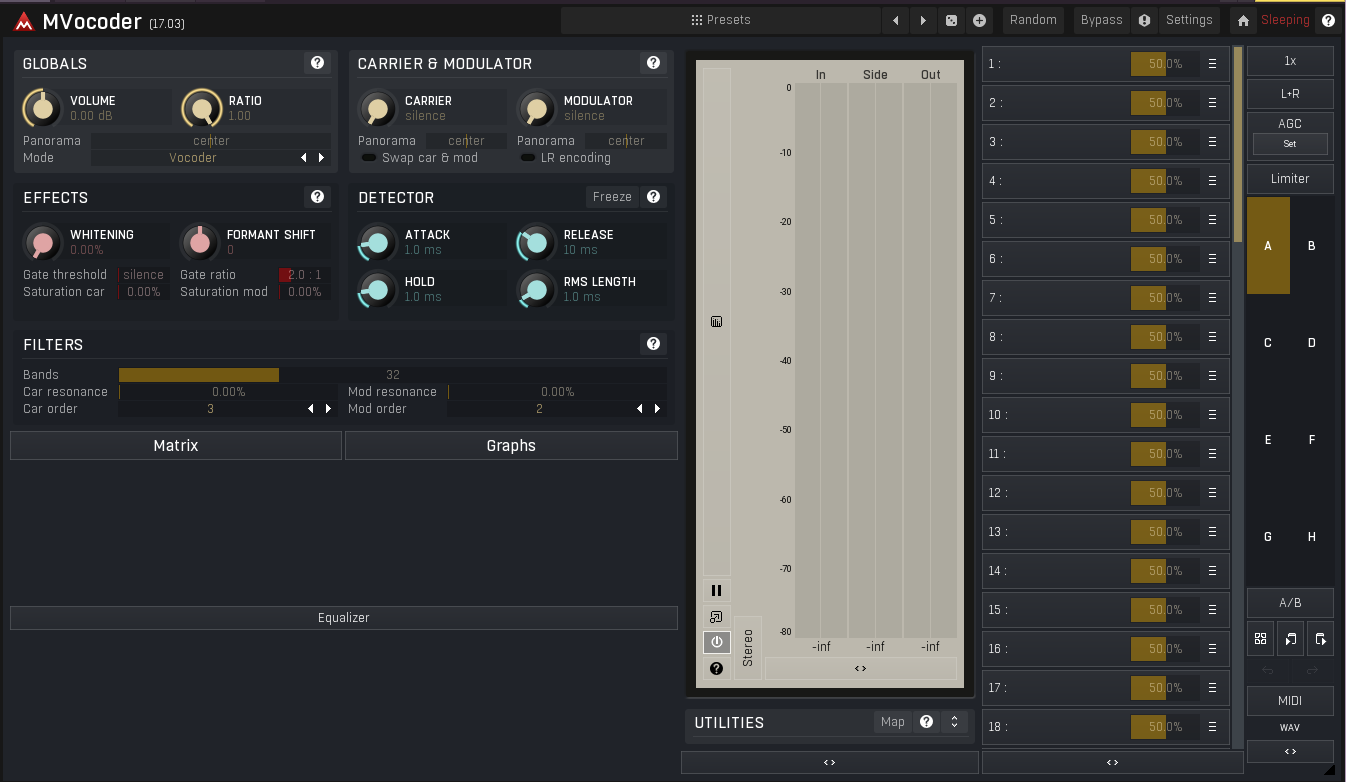
Task: Open the Matrix tab
Action: [176, 446]
